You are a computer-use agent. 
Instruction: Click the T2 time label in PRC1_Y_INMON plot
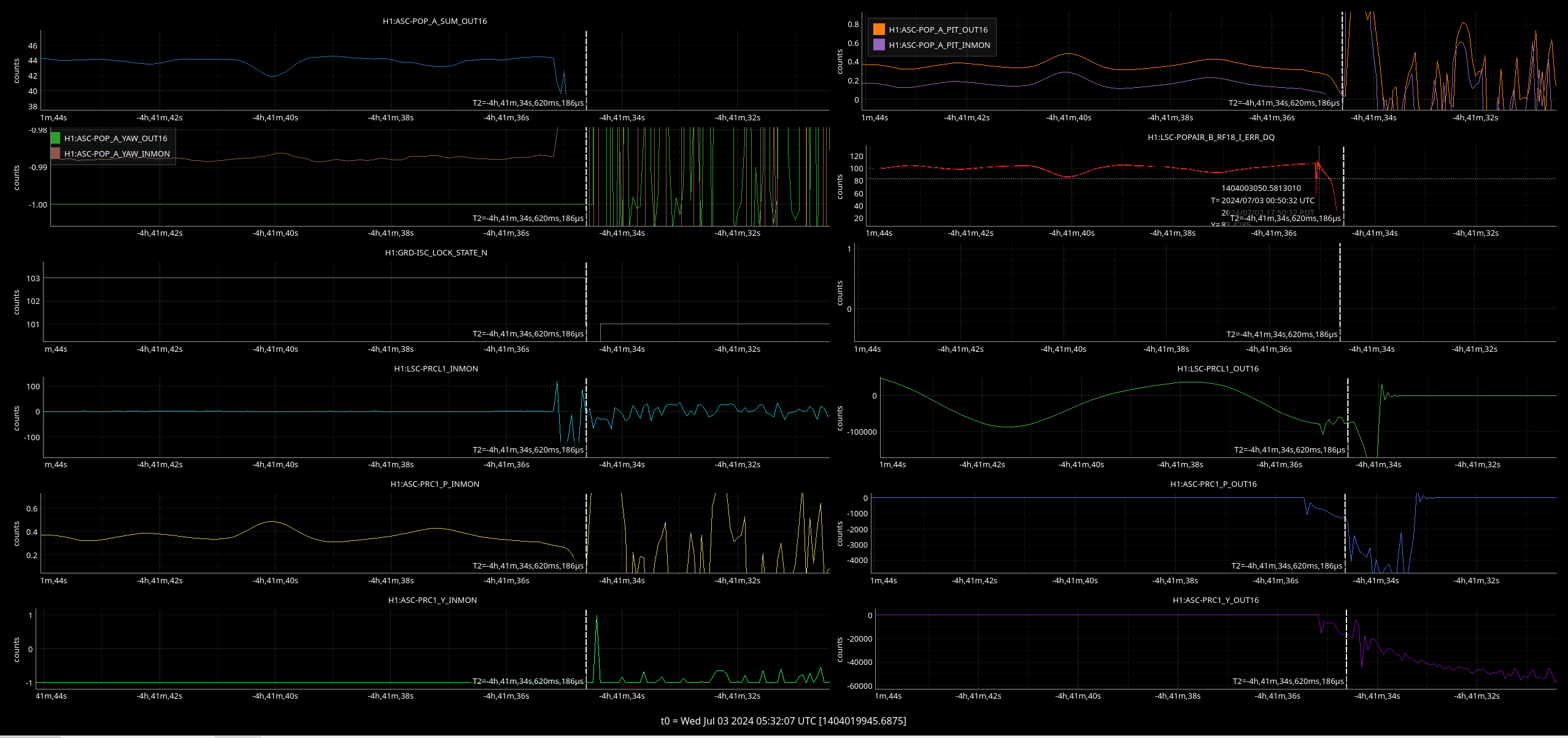point(528,681)
